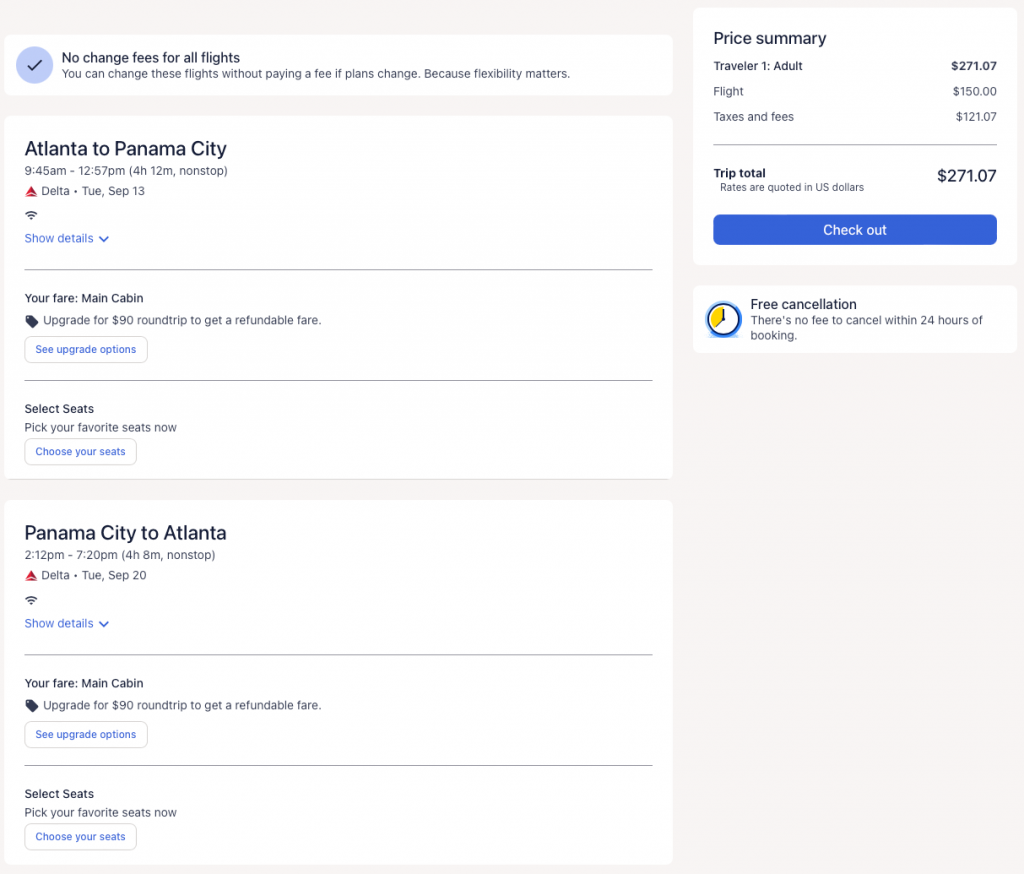1024x874 pixels.
Task: Click the Atlanta to Panama City heading
Action: (125, 149)
